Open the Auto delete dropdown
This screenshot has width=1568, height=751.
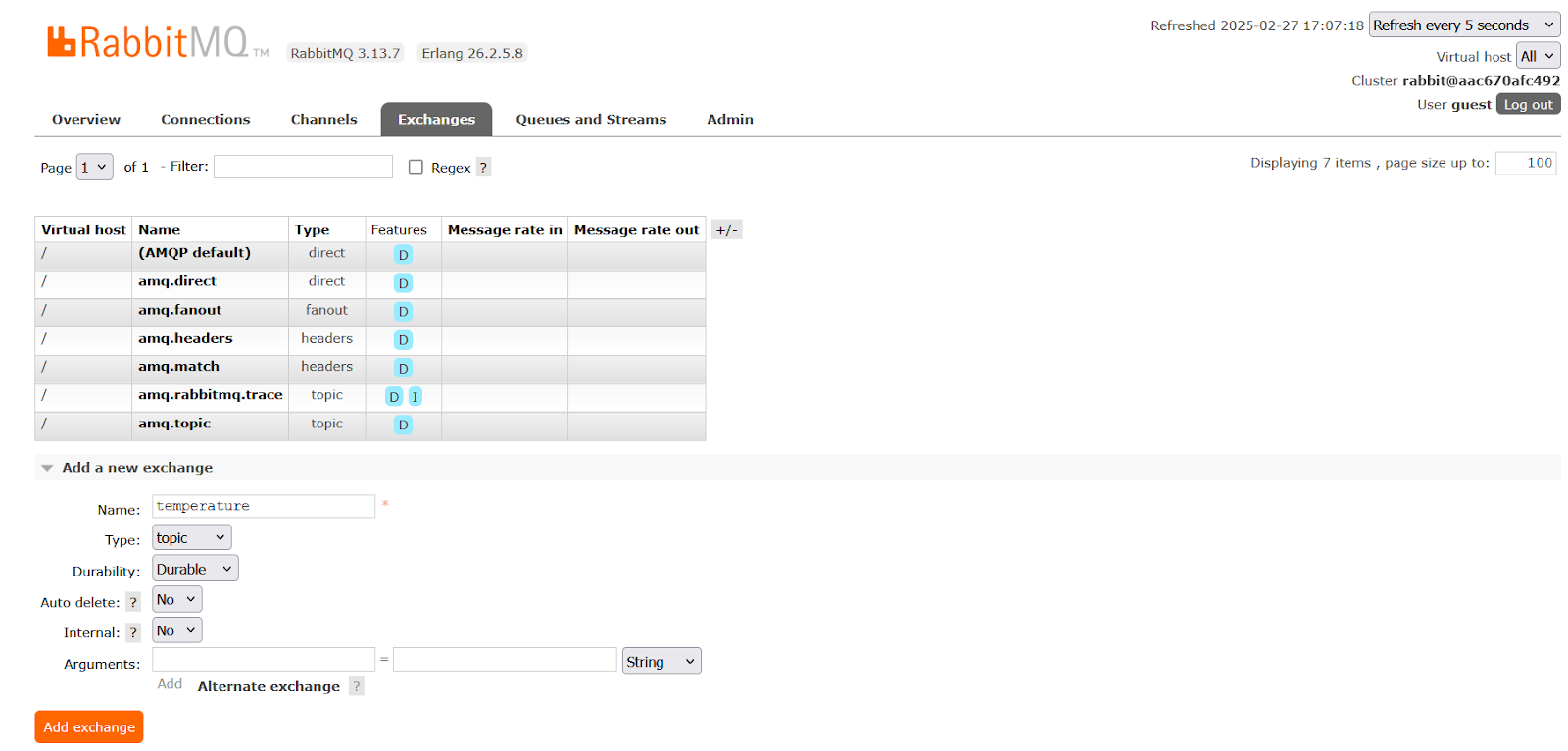pos(177,599)
